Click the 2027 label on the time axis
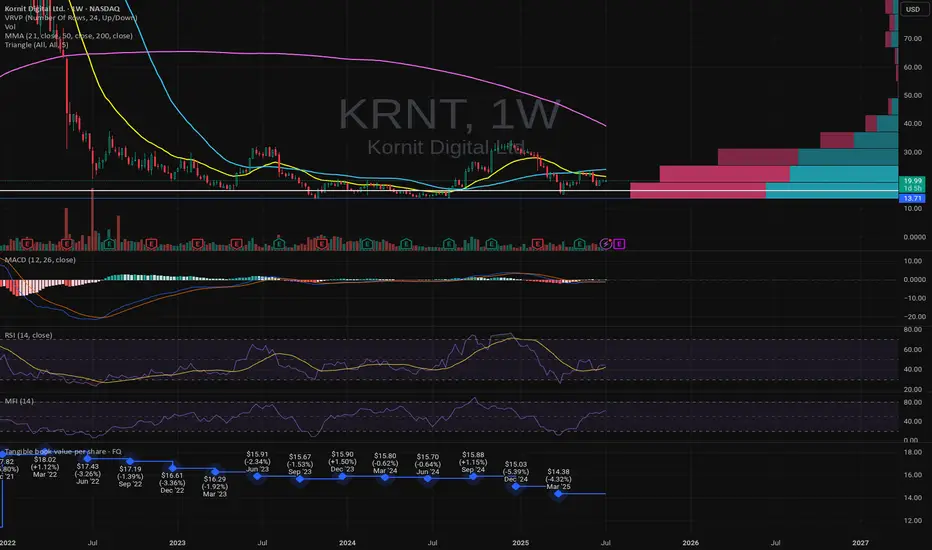Screen dimensions: 932x550 (x=860, y=543)
